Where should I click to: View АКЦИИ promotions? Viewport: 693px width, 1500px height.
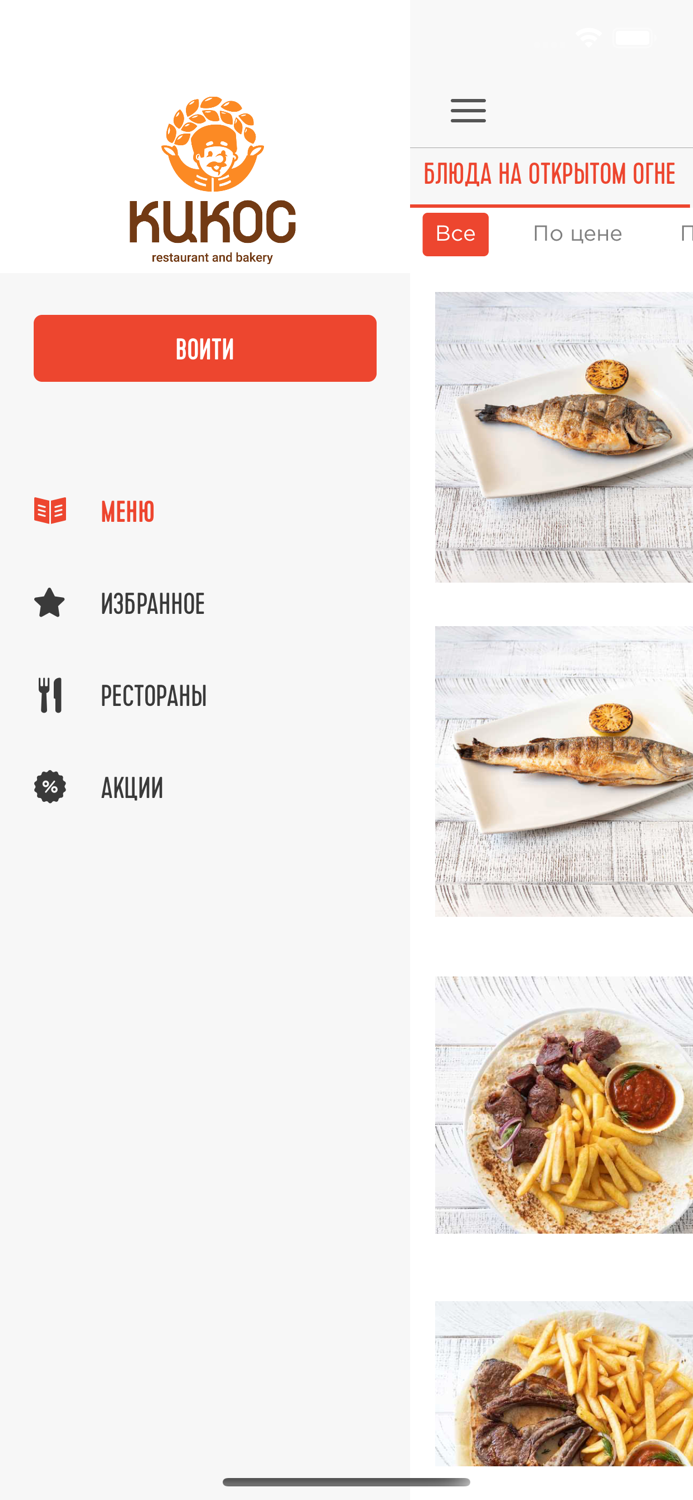point(131,788)
